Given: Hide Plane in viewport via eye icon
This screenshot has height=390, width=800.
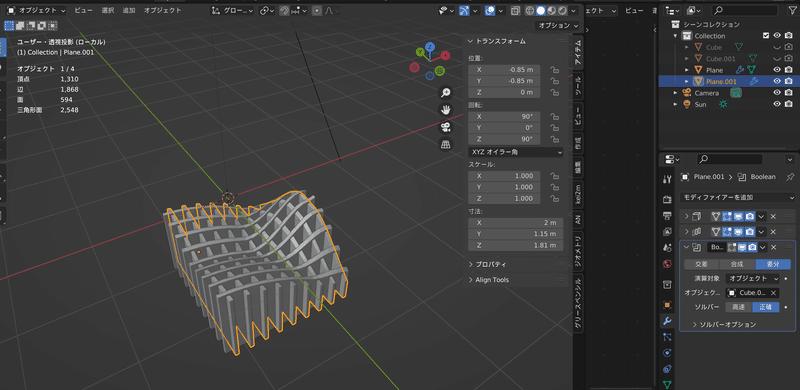Looking at the screenshot, I should (777, 69).
